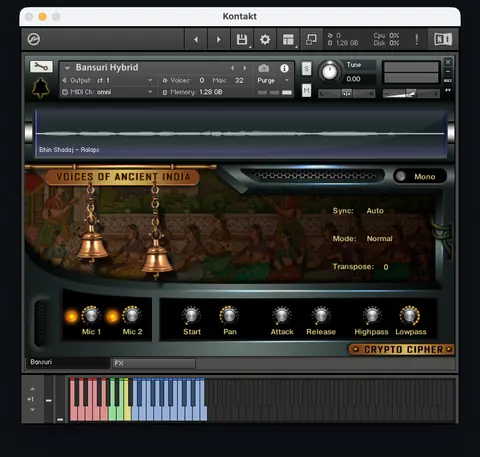Shift keyboard octave down arrow
The image size is (480, 457).
[32, 410]
